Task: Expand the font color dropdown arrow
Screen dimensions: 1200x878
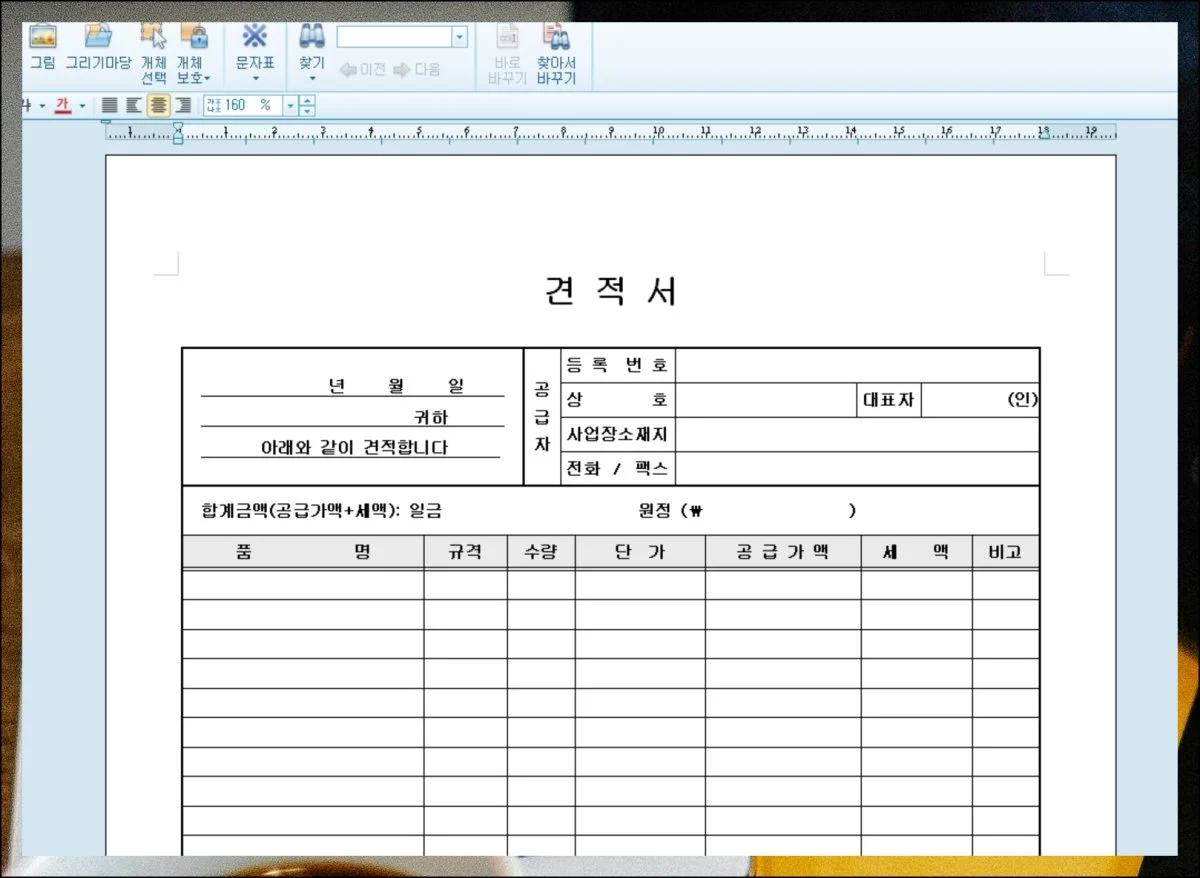Action: pyautogui.click(x=82, y=105)
